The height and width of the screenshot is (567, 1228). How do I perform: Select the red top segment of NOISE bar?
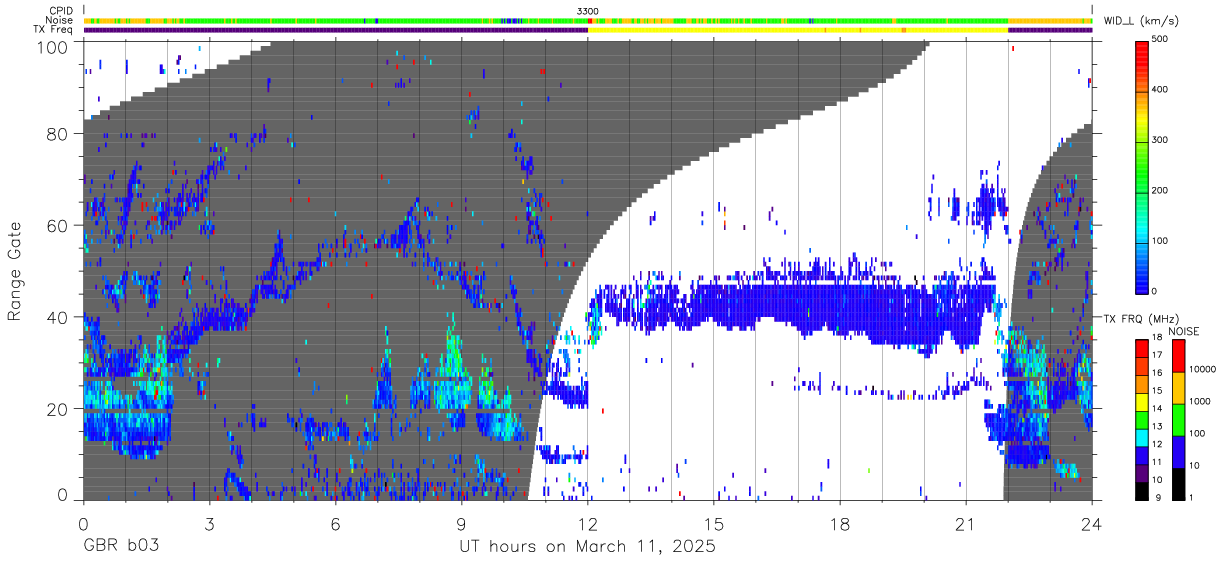coord(1178,356)
